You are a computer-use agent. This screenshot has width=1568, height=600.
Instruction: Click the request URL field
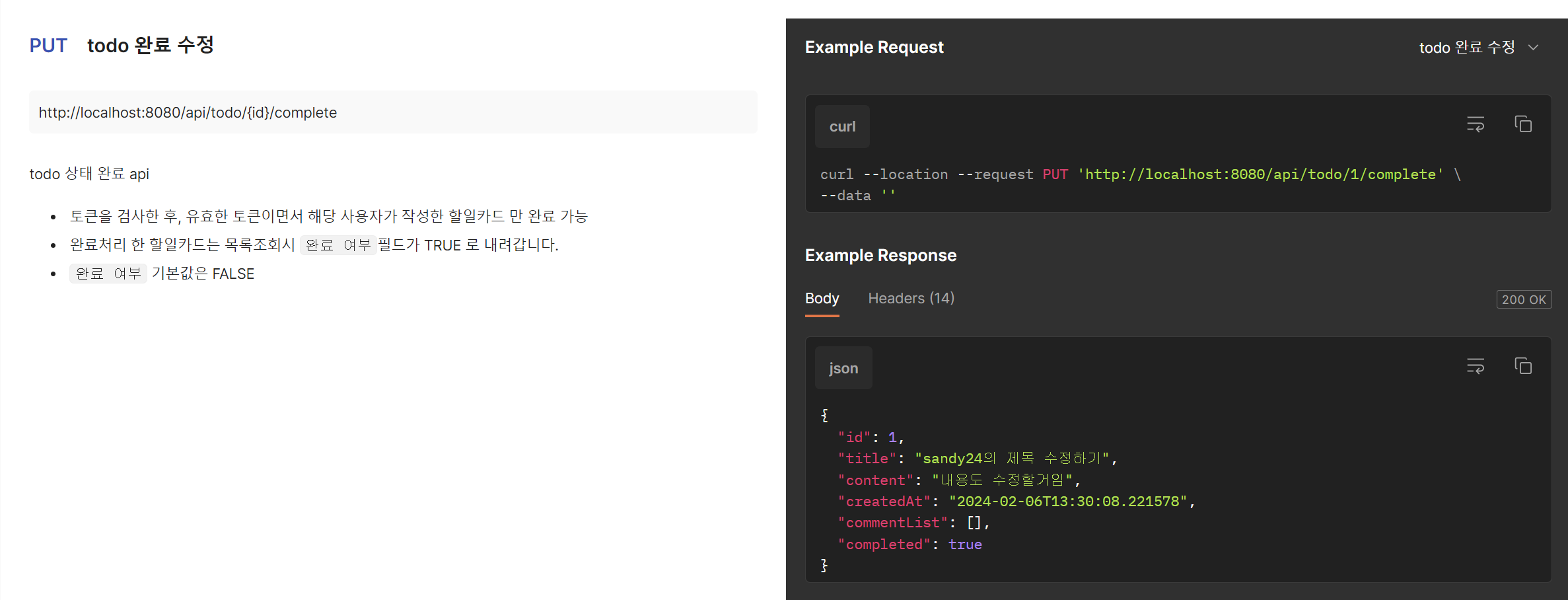point(393,112)
